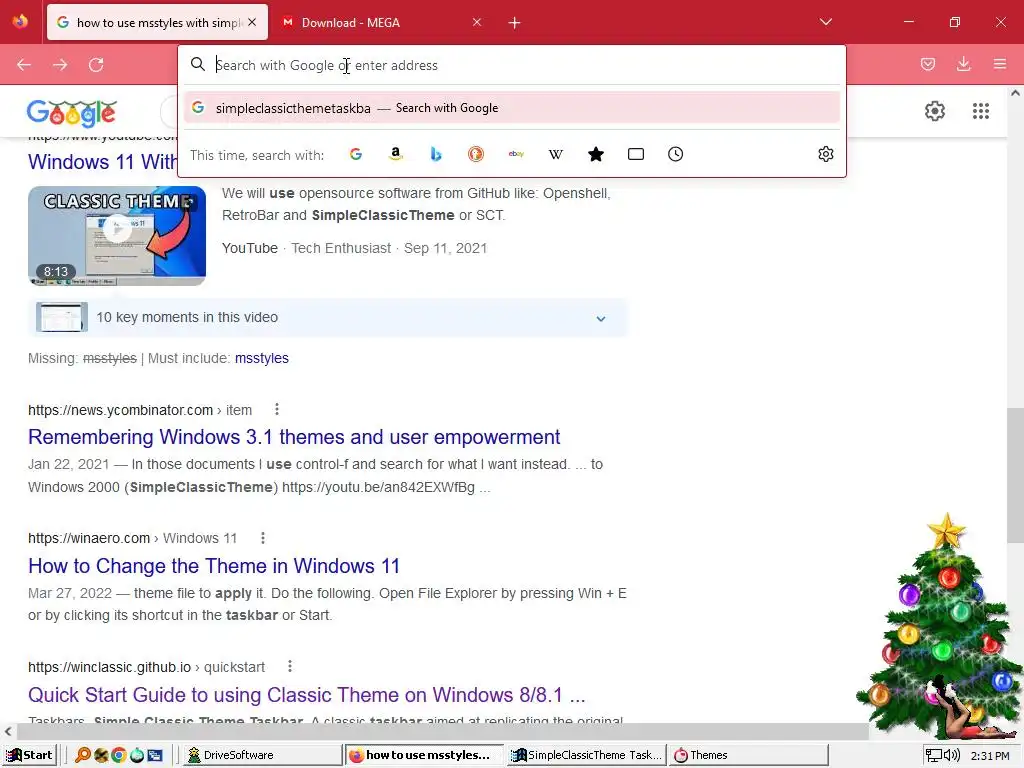Viewport: 1024px width, 768px height.
Task: Search history via clock icon
Action: pos(675,154)
